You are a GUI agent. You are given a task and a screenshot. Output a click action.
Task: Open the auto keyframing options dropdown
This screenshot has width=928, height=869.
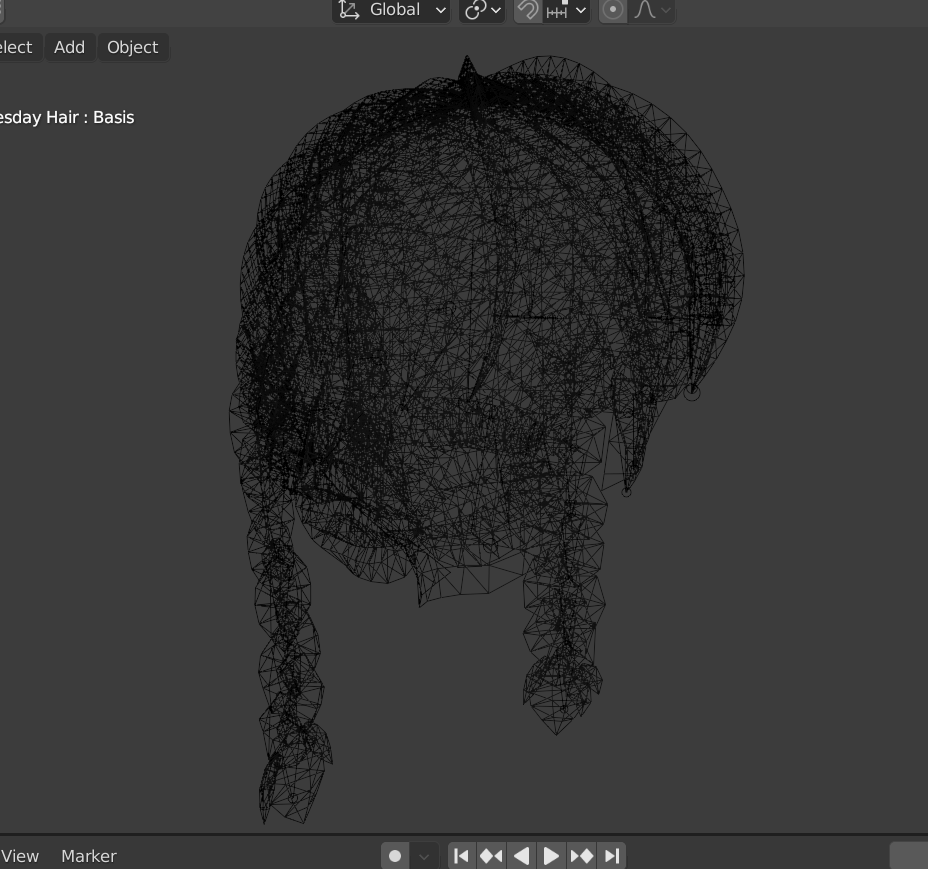tap(424, 856)
